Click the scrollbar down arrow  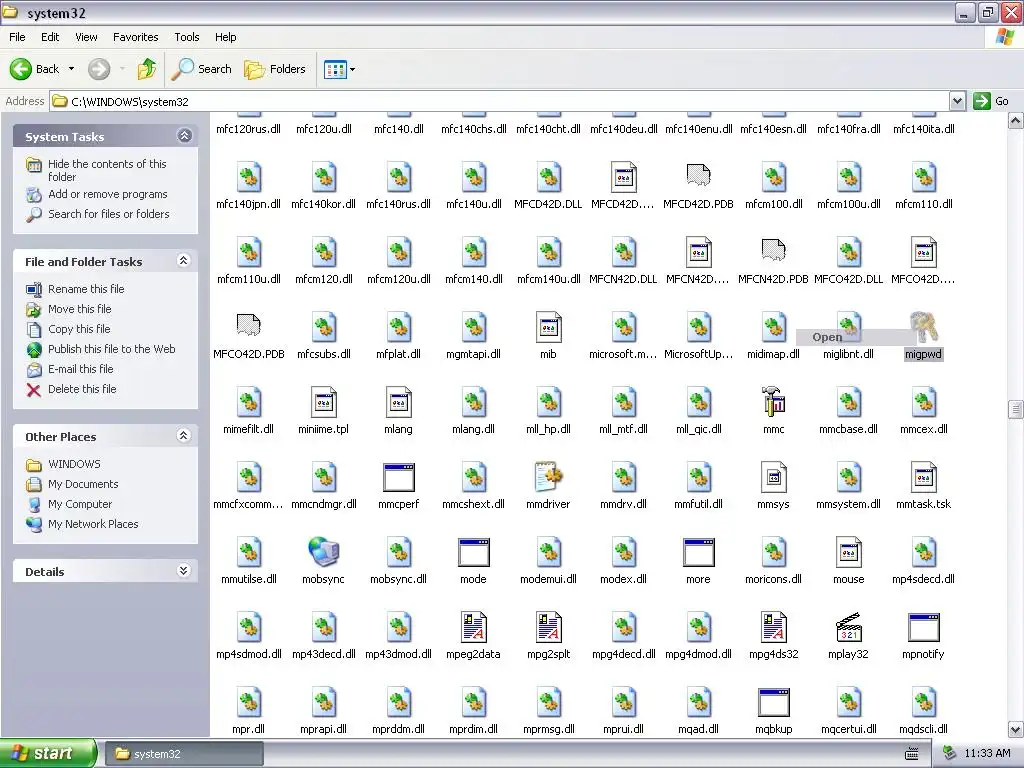click(1016, 729)
